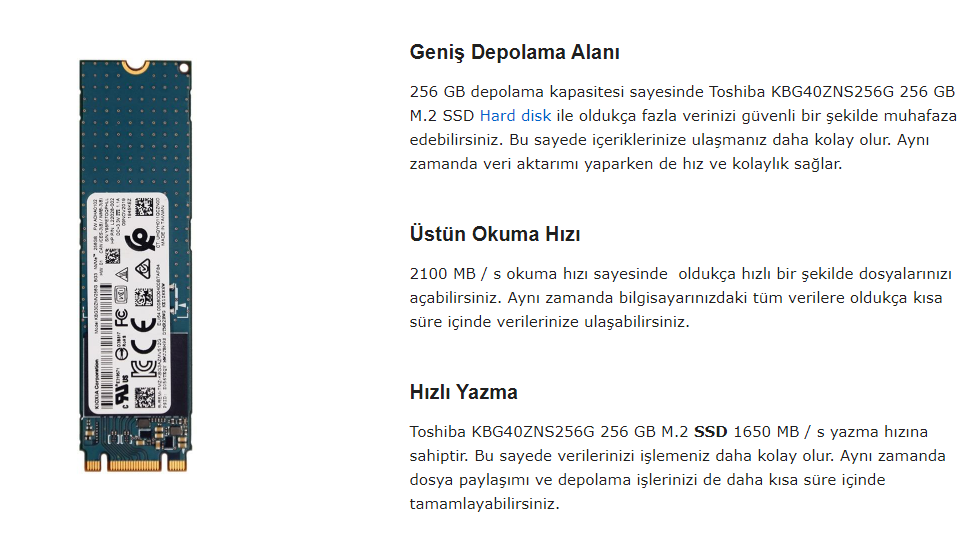Click the barcode stripes on the SSD label
Screen dimensions: 974x555
click(107, 344)
